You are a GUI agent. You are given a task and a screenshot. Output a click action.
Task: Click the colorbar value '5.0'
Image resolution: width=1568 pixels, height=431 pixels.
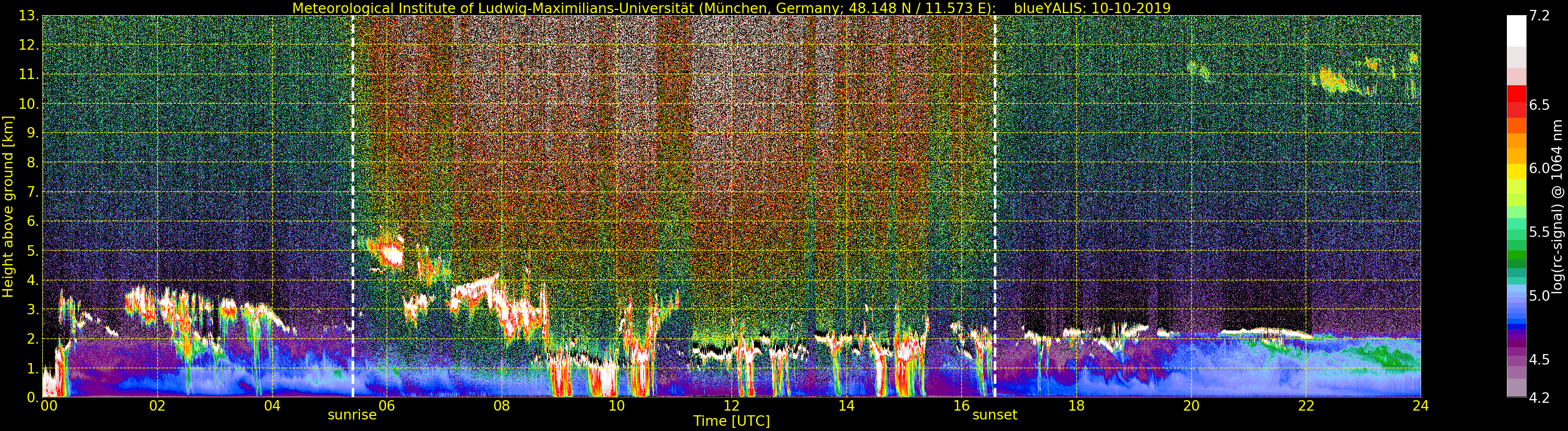(1540, 296)
